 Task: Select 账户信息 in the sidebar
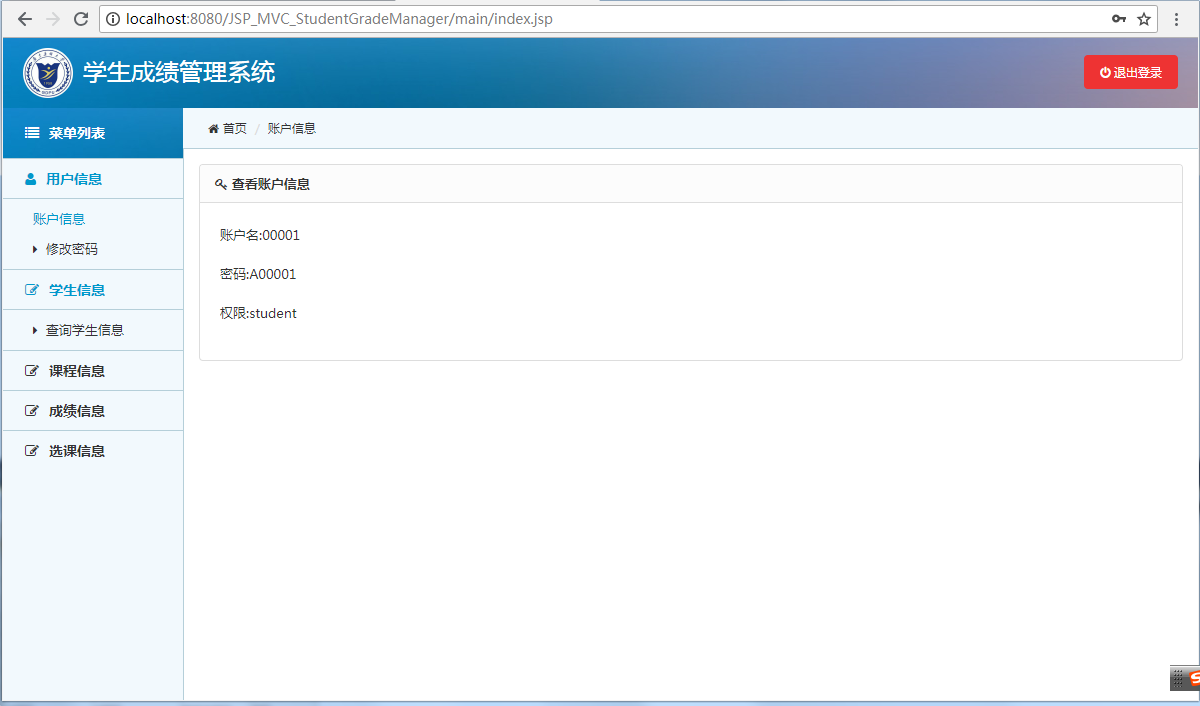click(x=59, y=219)
